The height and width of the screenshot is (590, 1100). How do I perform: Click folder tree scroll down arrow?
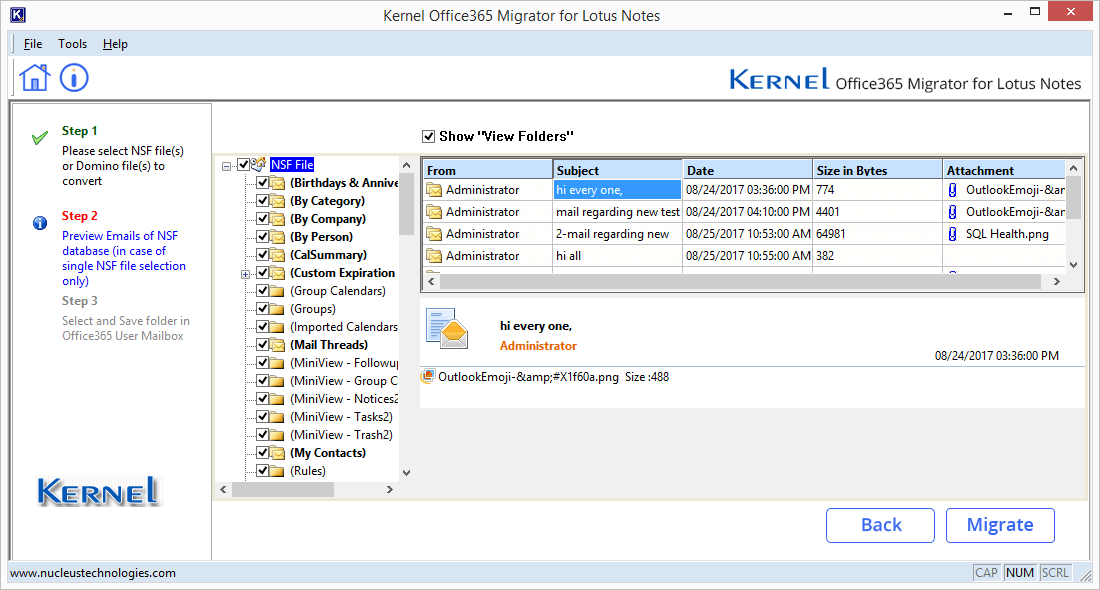[406, 473]
